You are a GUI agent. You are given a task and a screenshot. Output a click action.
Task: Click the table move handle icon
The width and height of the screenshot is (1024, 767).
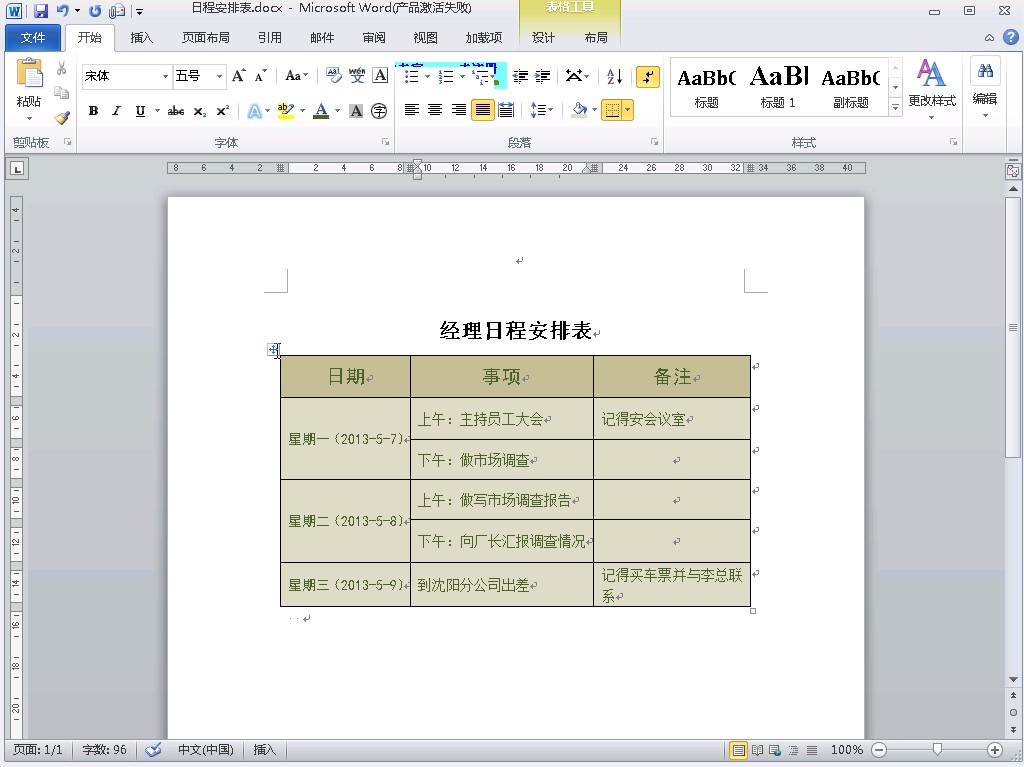[273, 349]
